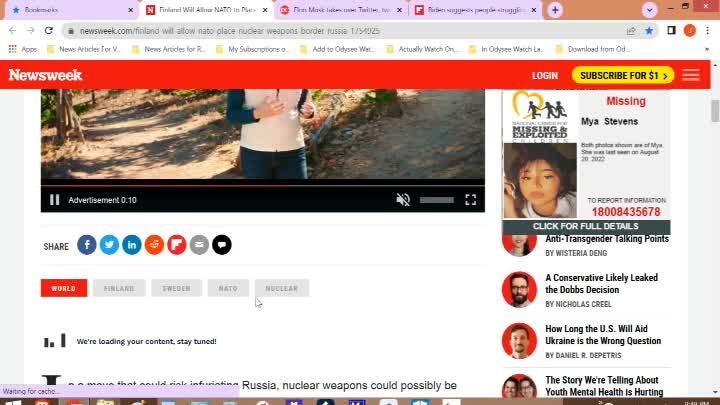Screen dimensions: 720x405
Task: Go to Newsweek home via logo
Action: pos(45,75)
